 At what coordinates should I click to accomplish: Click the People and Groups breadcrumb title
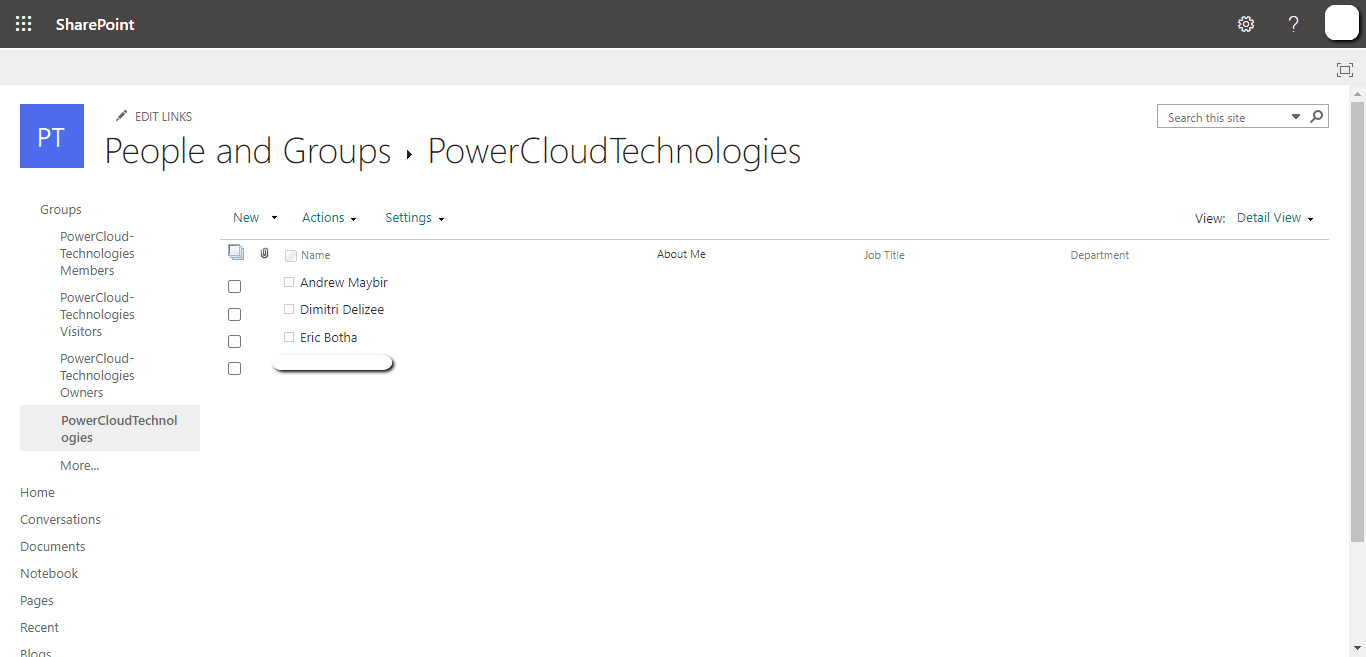click(x=248, y=151)
